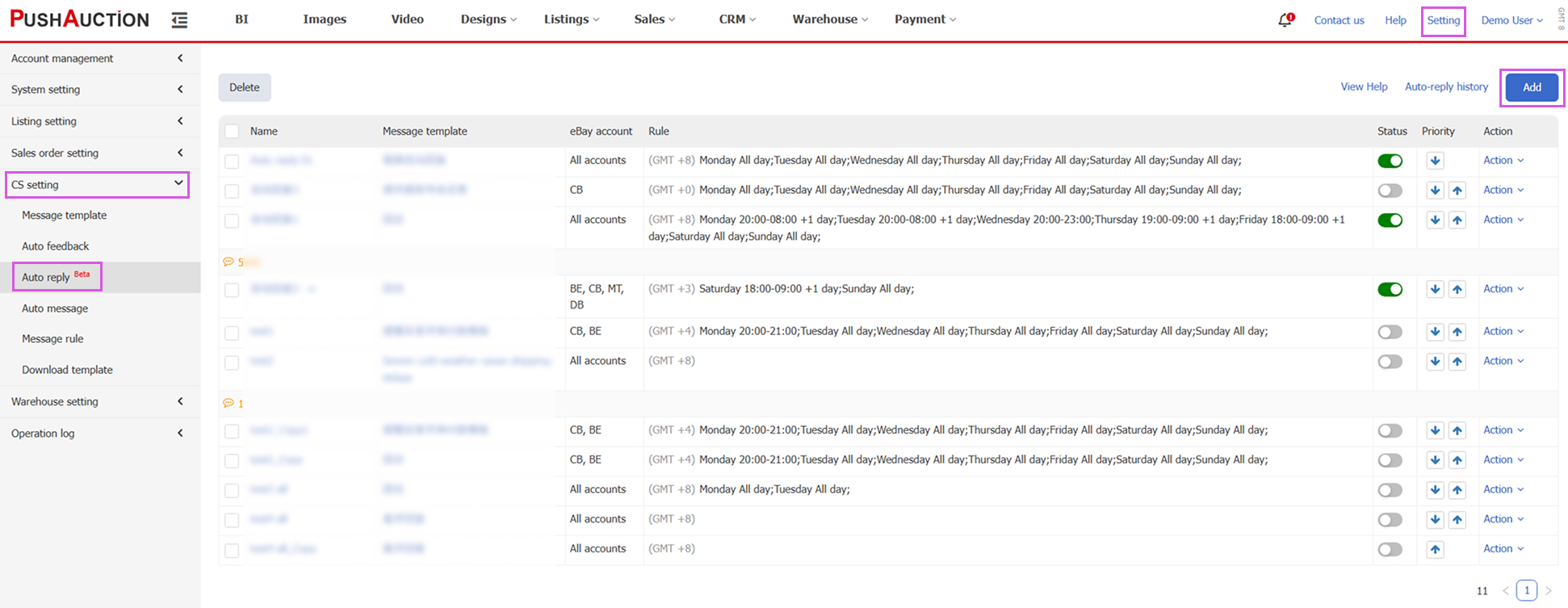
Task: Click the notification bell icon
Action: coord(1285,20)
